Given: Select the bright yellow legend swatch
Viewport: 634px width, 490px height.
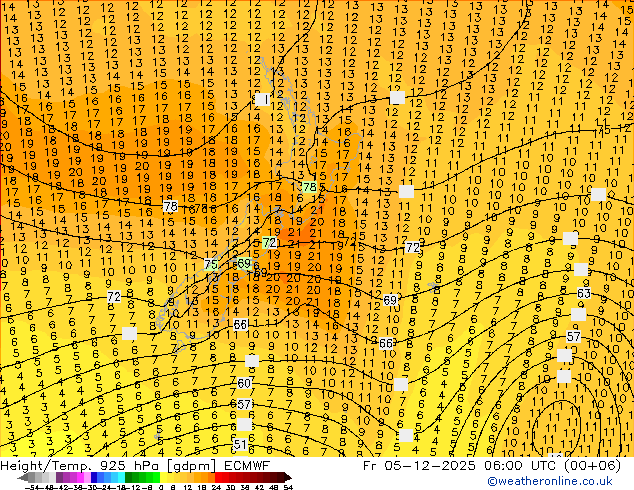Looking at the screenshot, I should (x=163, y=478).
